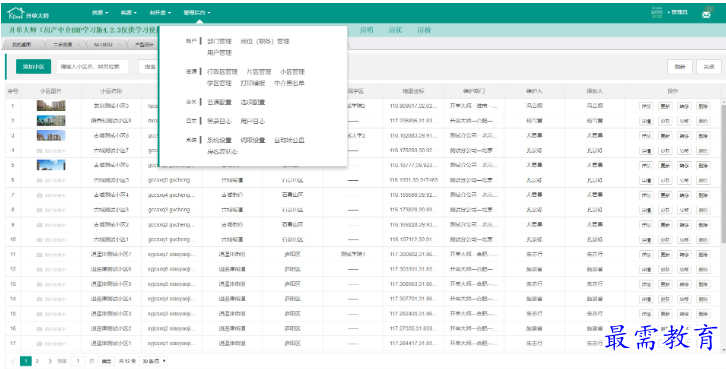Open 打印模板 from the menu

coord(253,83)
